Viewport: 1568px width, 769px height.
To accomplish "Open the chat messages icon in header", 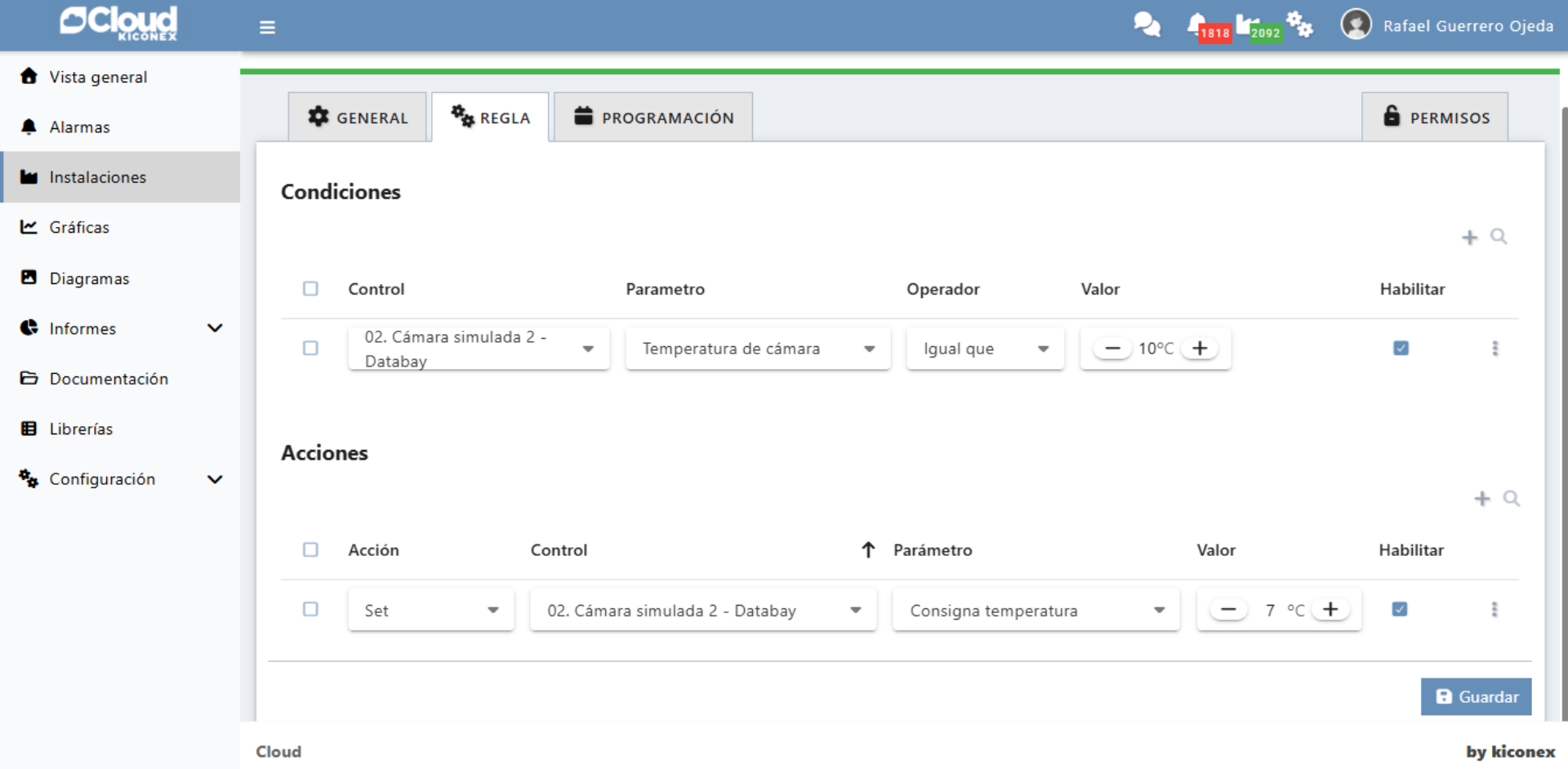I will coord(1147,24).
